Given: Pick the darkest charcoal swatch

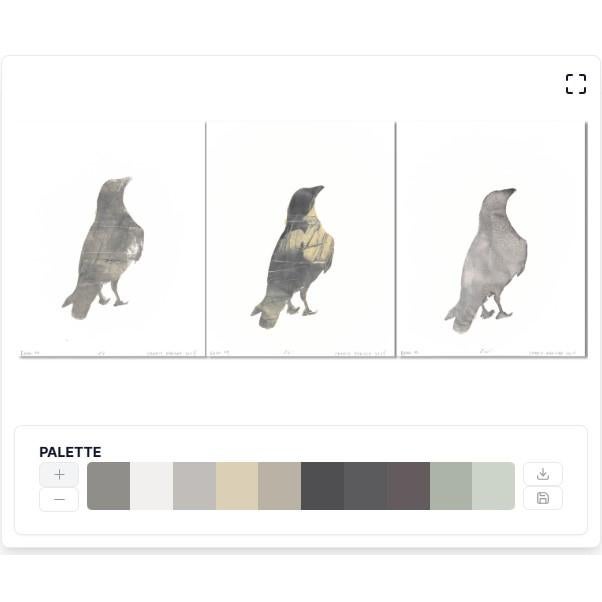Looking at the screenshot, I should 323,486.
